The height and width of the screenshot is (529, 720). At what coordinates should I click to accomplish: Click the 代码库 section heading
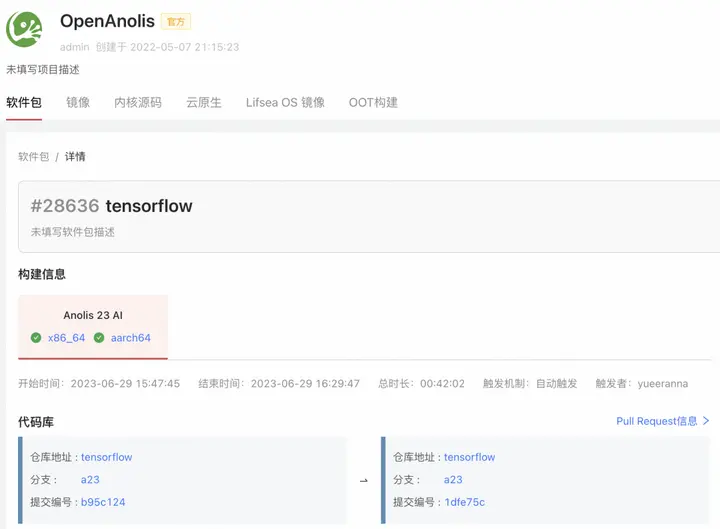[x=36, y=422]
